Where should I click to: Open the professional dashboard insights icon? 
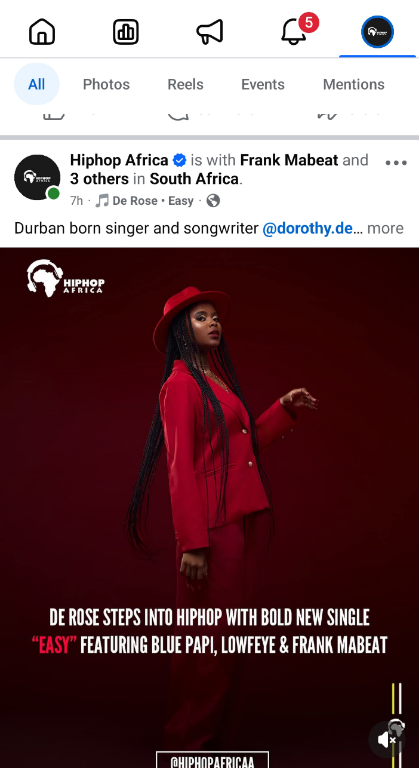126,32
